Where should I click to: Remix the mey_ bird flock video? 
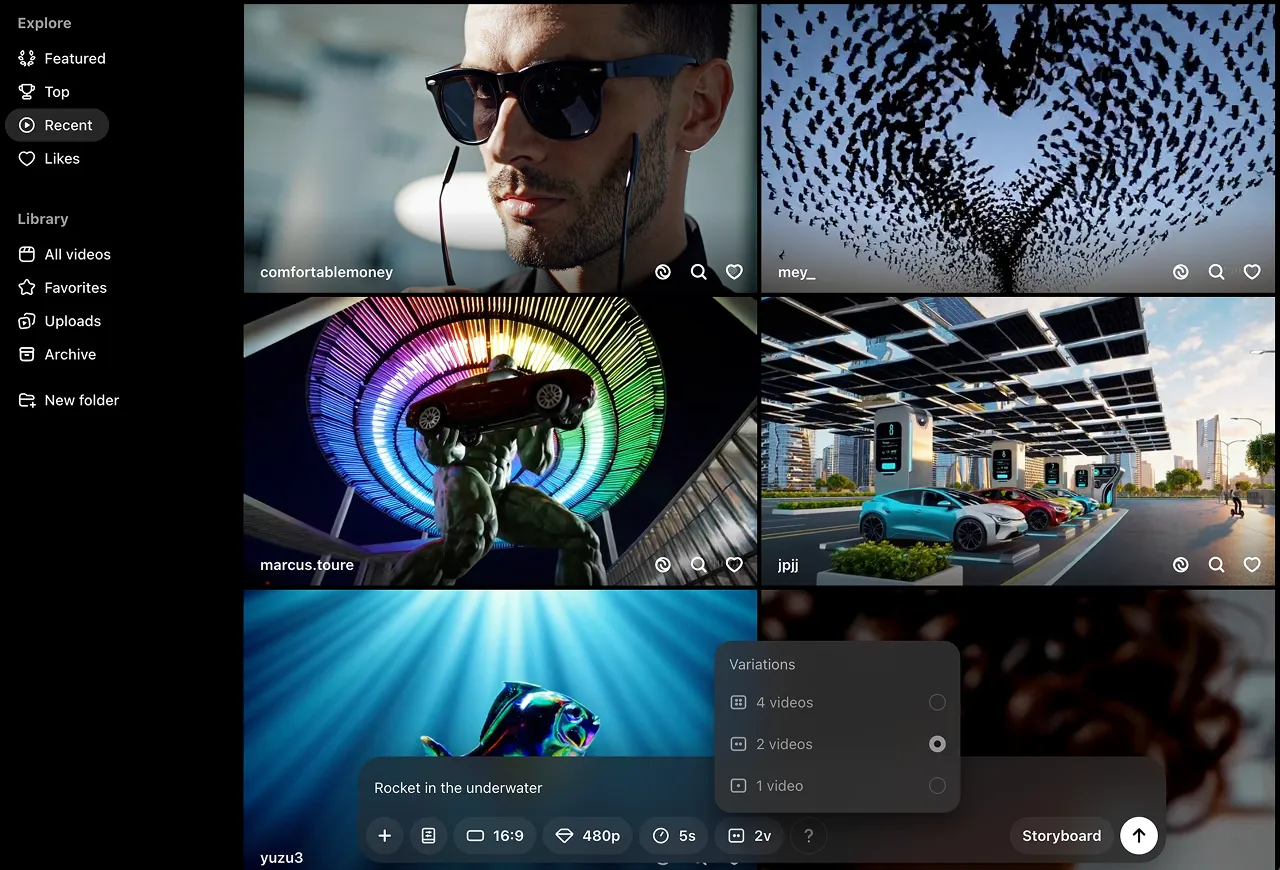pos(1180,272)
